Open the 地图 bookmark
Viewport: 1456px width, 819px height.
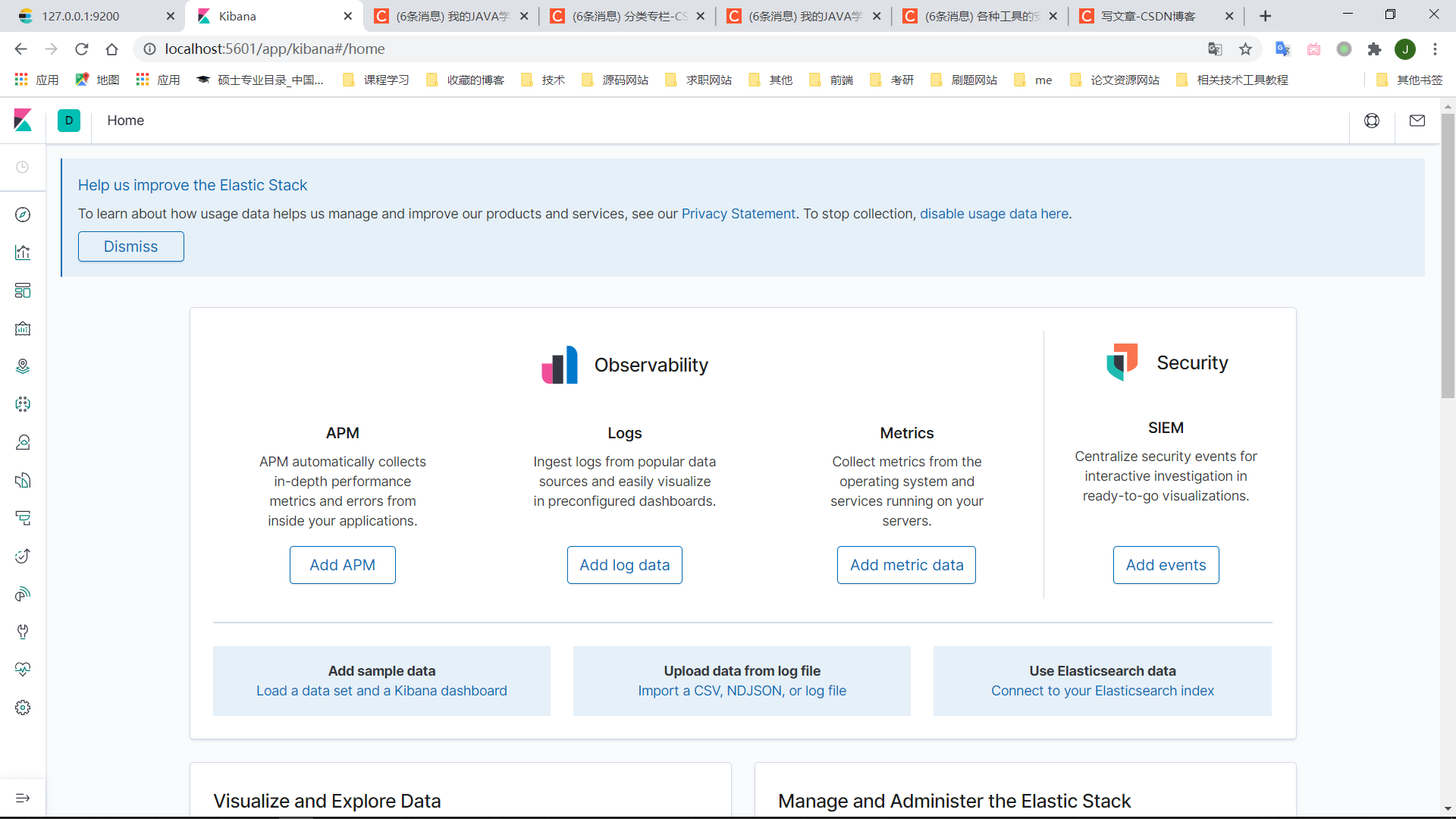coord(97,80)
